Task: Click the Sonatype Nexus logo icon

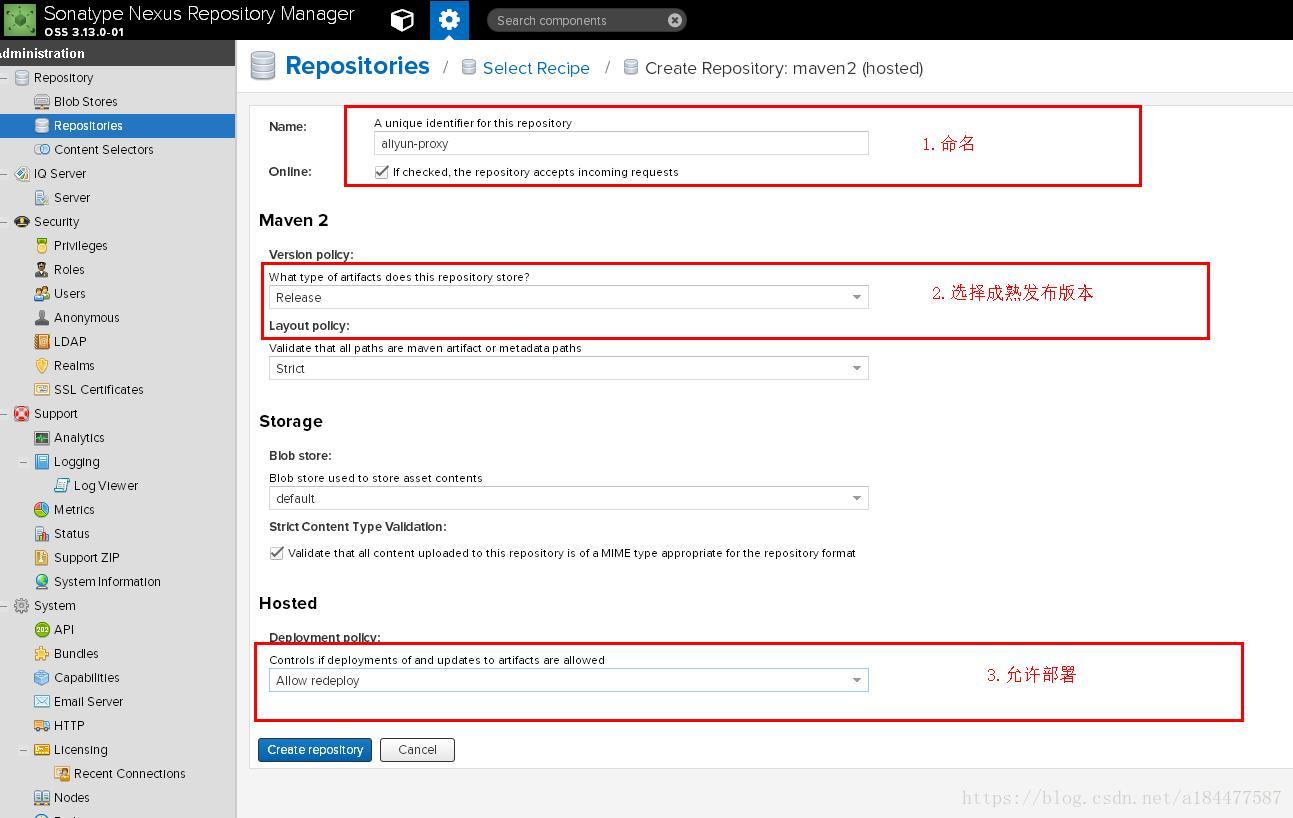Action: [x=20, y=20]
